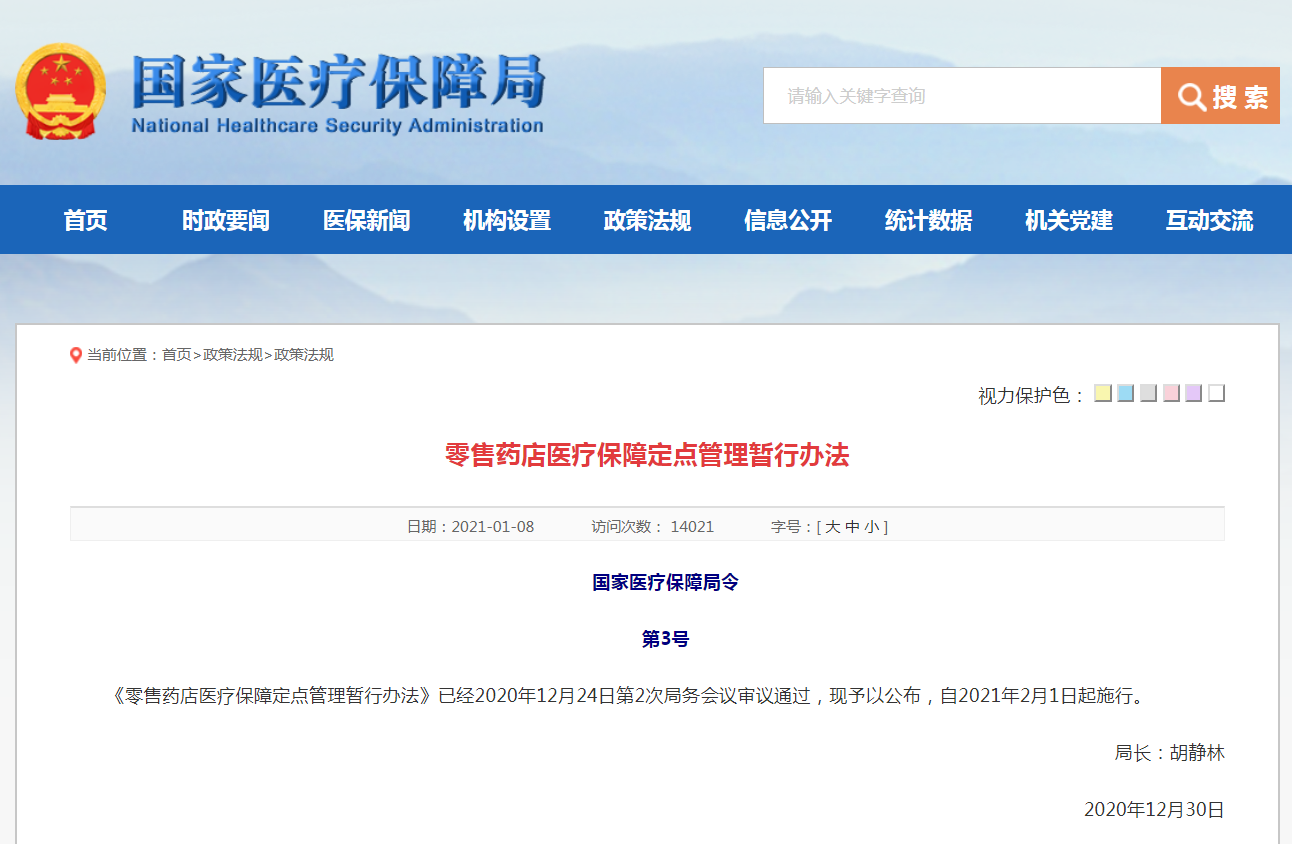The image size is (1292, 844).
Task: Click the visit count 14021
Action: [x=692, y=526]
